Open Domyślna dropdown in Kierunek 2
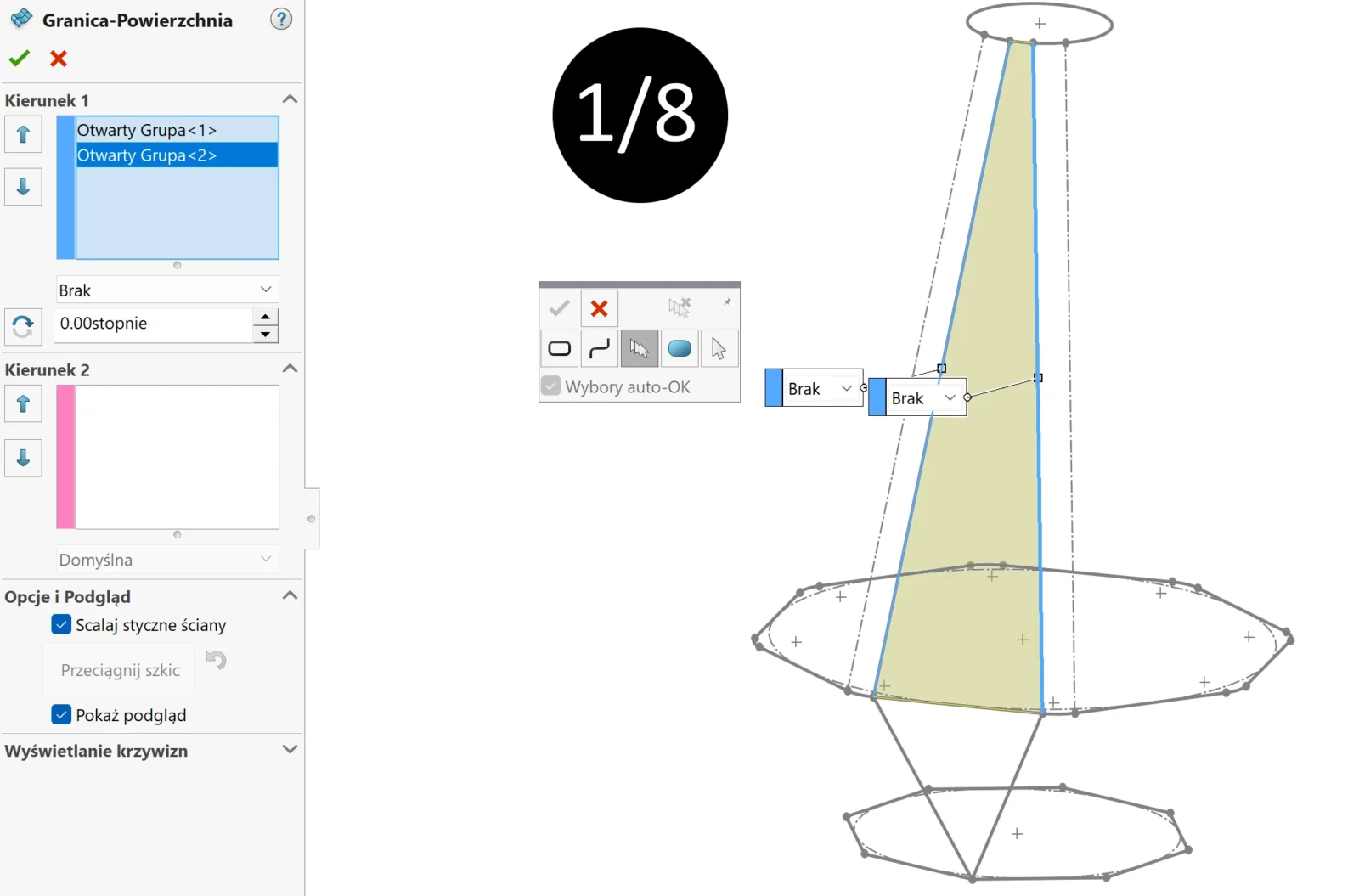Viewport: 1359px width, 896px height. [x=167, y=560]
